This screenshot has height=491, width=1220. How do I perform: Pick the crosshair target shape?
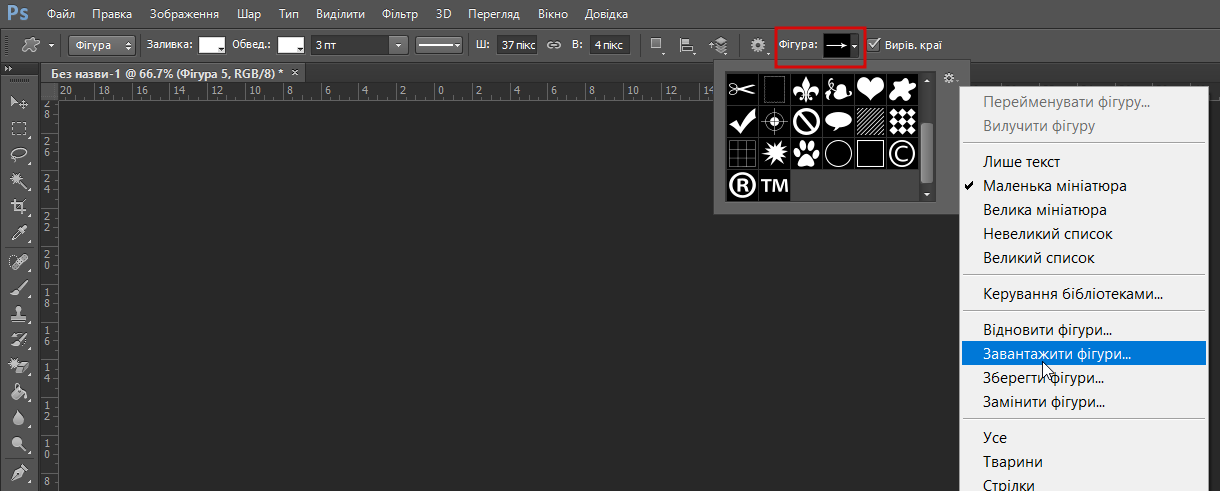click(774, 121)
